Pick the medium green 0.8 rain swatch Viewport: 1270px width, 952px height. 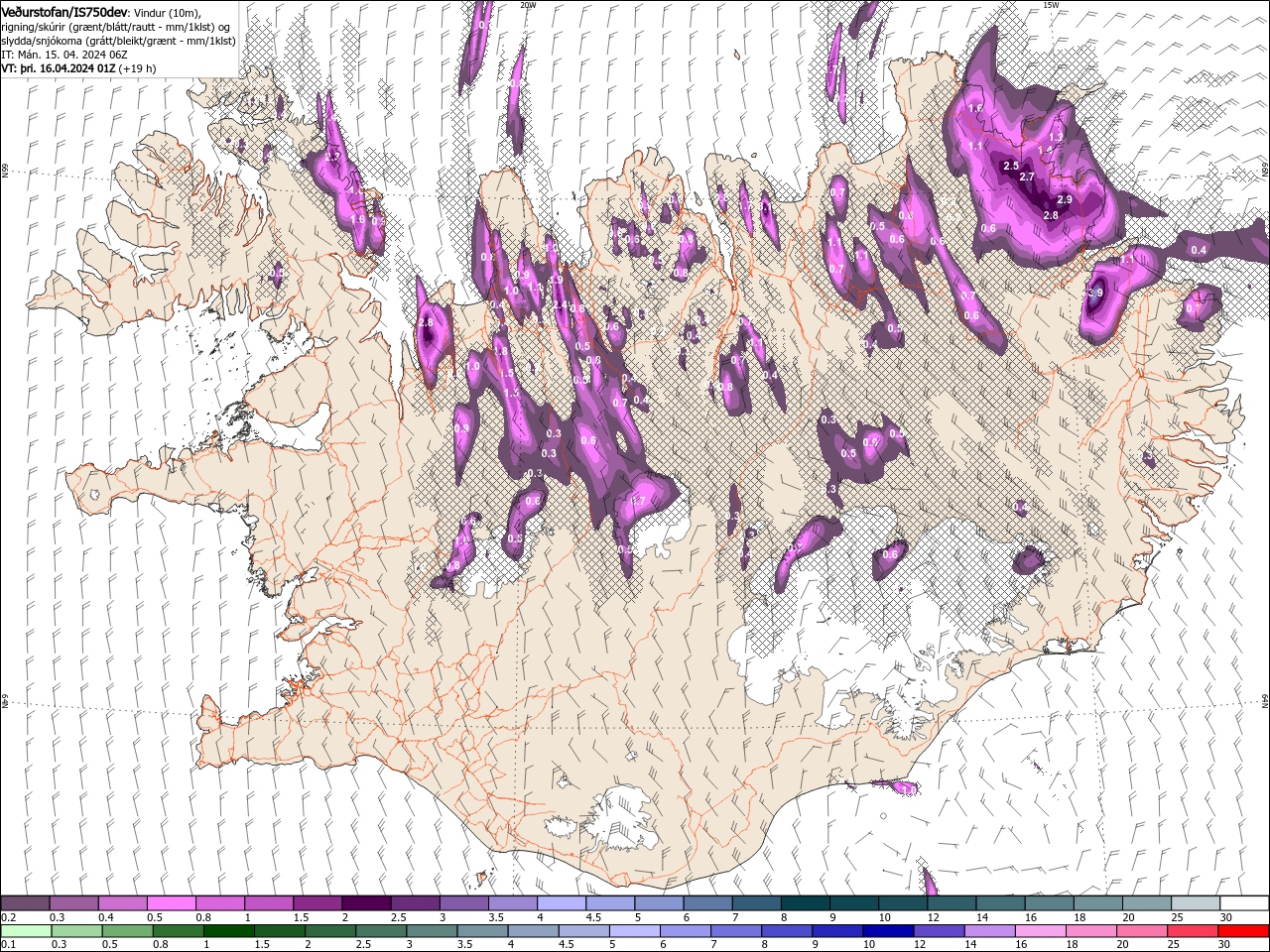point(179,931)
